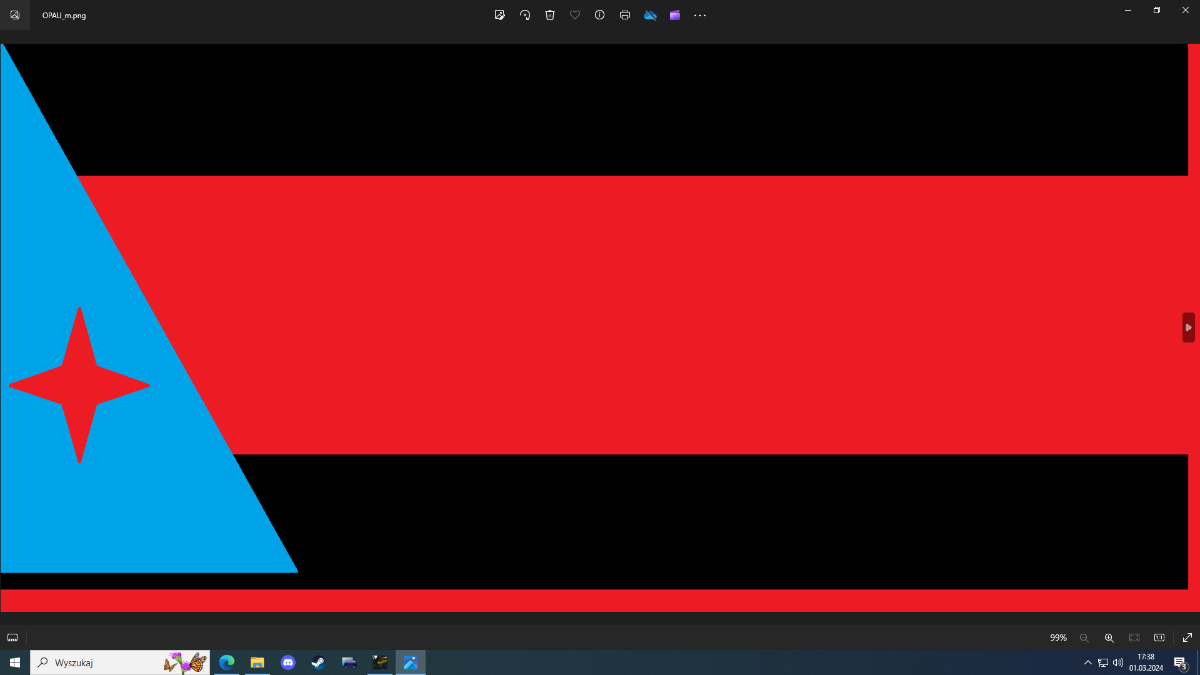Screen dimensions: 1200x675
Task: Click the OneDrive cloud icon
Action: 650,15
